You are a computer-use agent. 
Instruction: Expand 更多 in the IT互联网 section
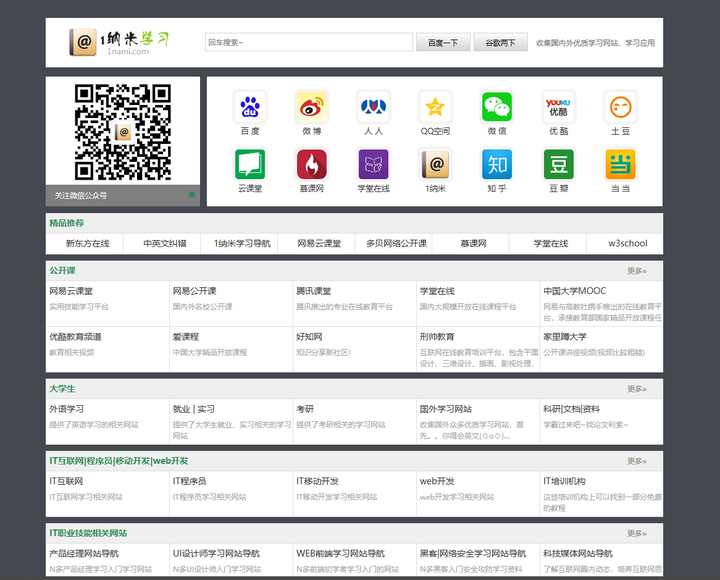pos(637,461)
